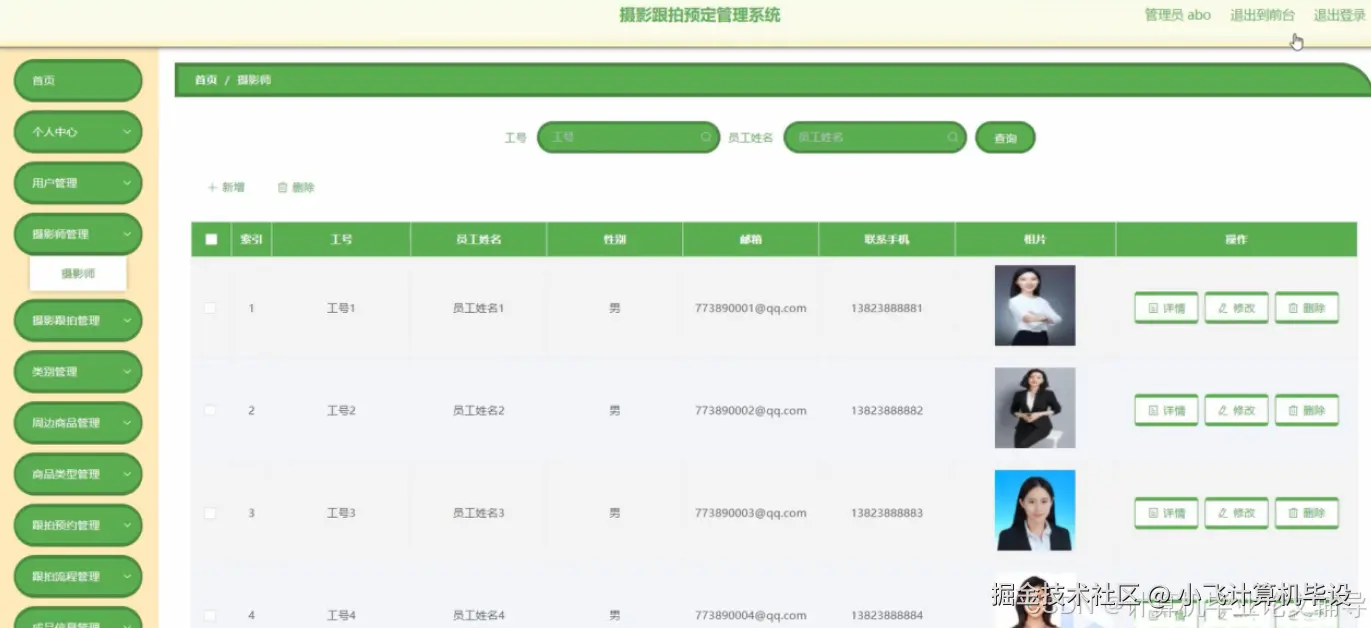This screenshot has width=1371, height=628.
Task: Open photo thumbnail for 员工姓名3
Action: [x=1035, y=510]
